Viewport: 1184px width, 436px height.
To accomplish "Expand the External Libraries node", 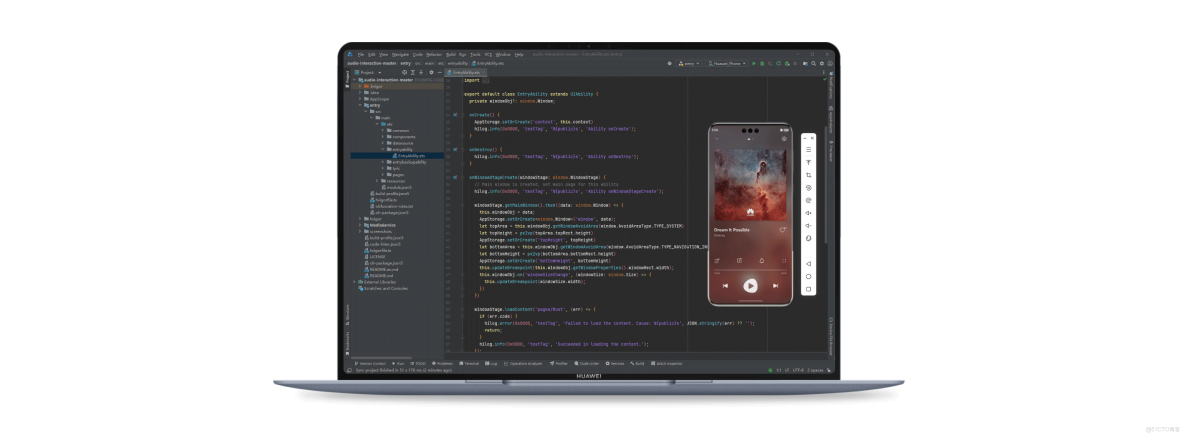I will [355, 282].
